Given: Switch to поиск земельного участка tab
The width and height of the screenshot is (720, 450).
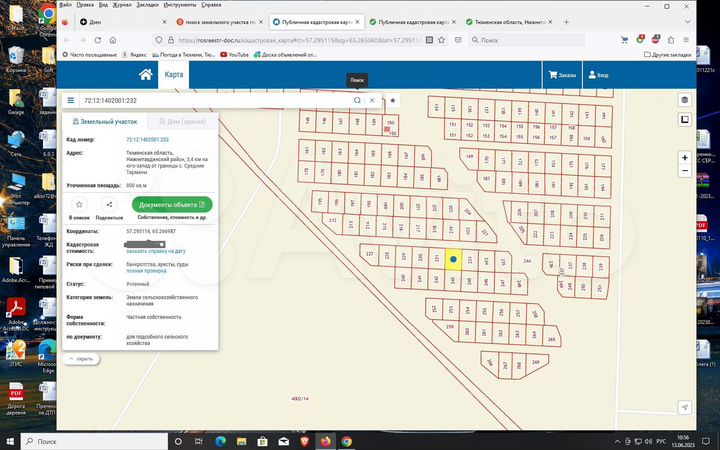Looking at the screenshot, I should pyautogui.click(x=219, y=22).
